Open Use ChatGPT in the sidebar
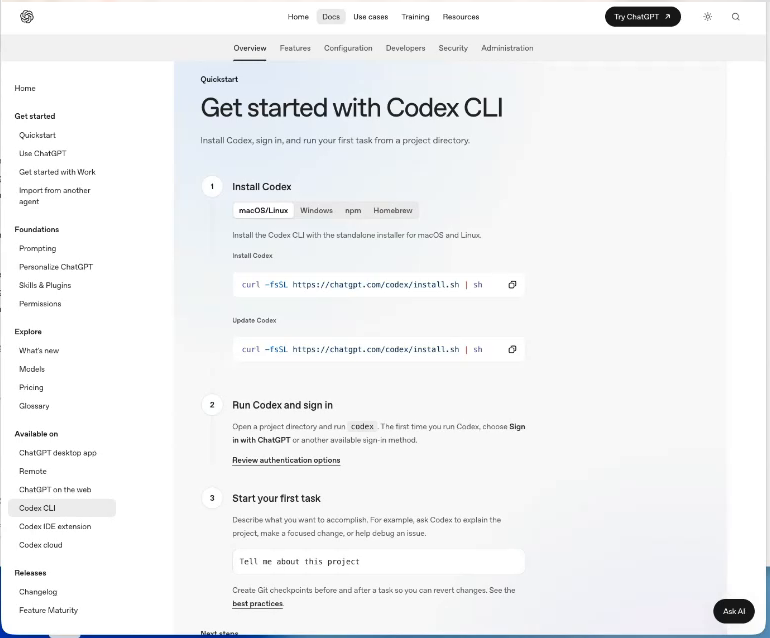Image resolution: width=770 pixels, height=638 pixels. 43,153
